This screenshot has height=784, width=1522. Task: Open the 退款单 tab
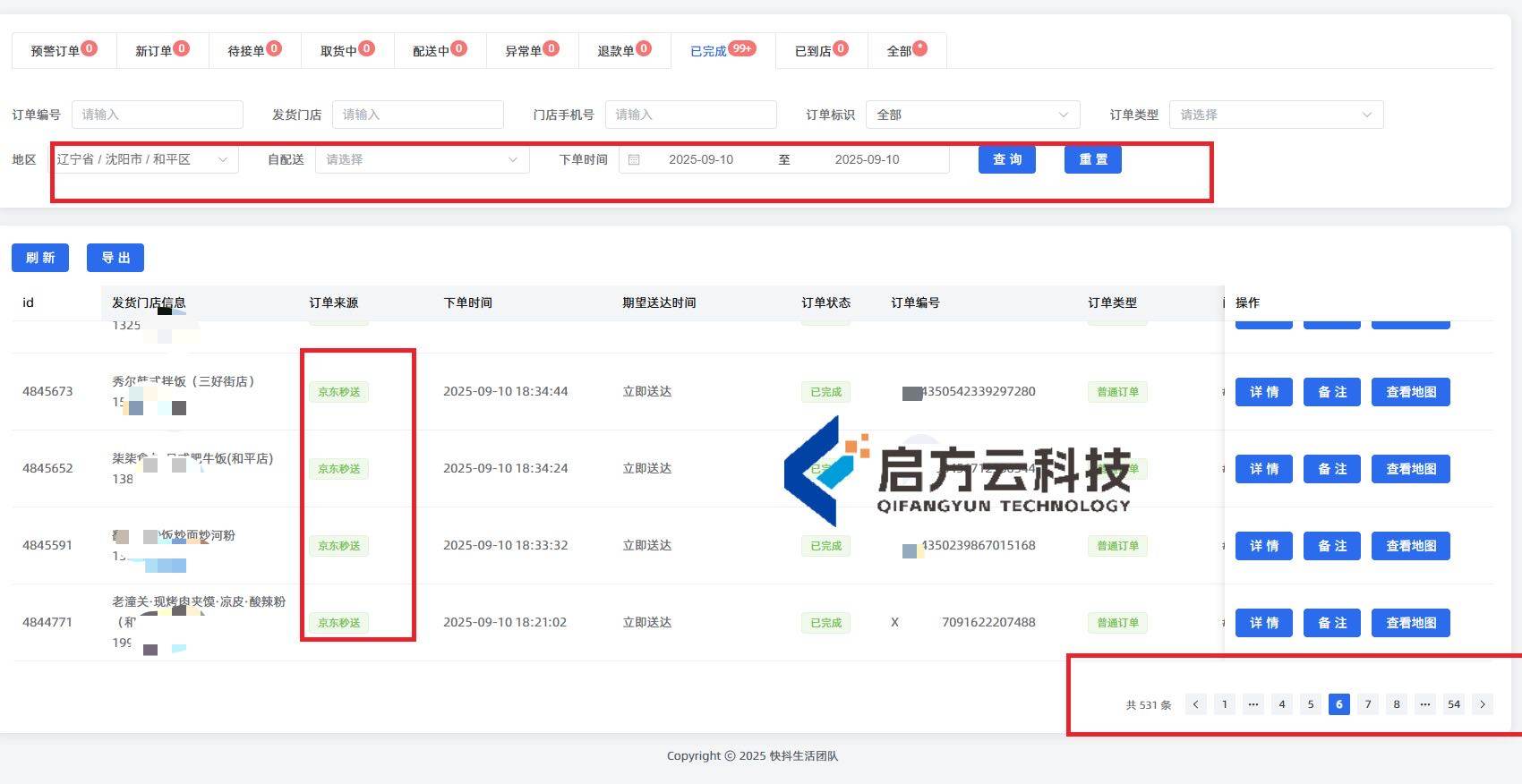click(624, 50)
